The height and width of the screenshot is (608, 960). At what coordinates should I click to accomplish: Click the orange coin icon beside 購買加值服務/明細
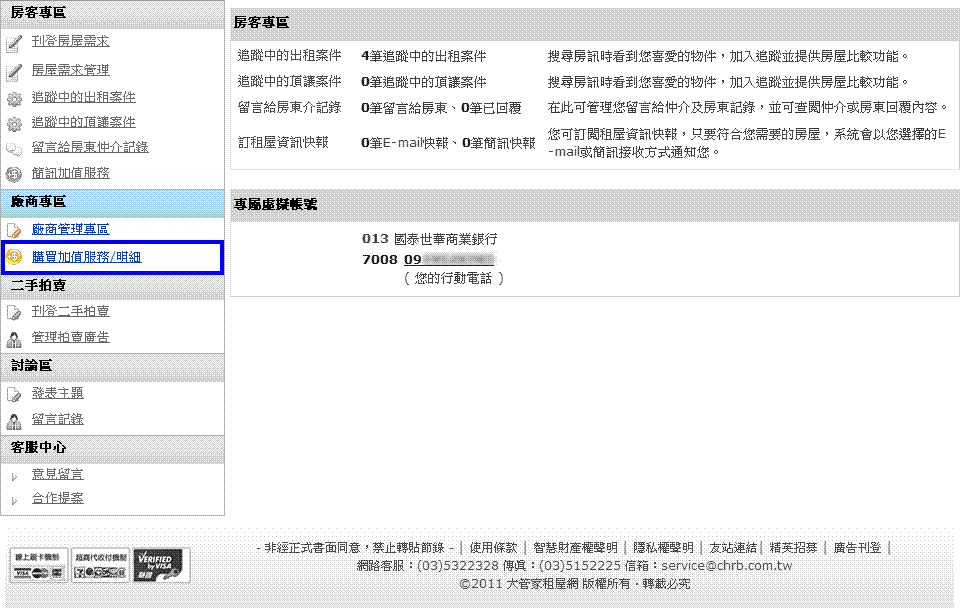15,258
